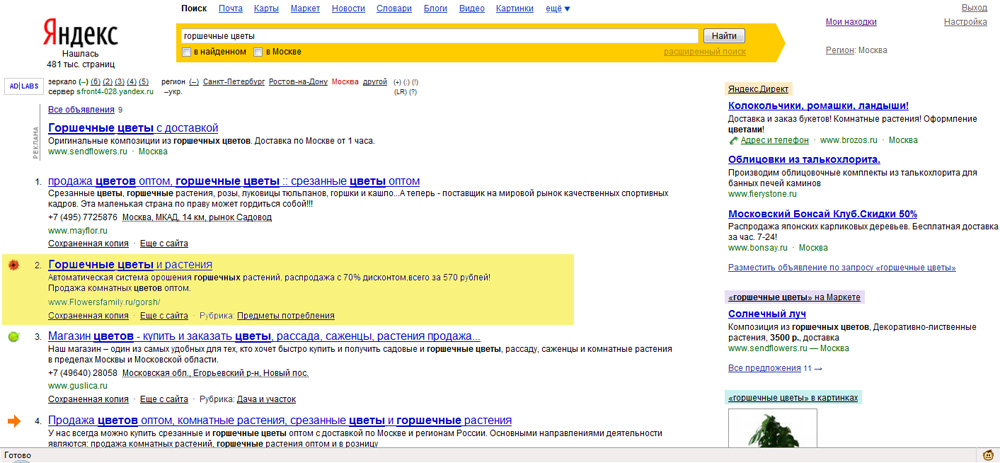
Task: Switch to the Блоги tab
Action: click(x=434, y=8)
